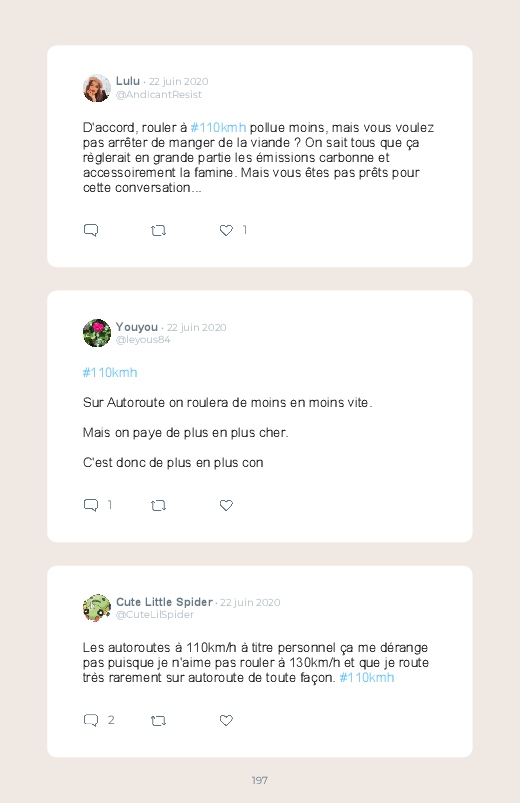The image size is (520, 803).
Task: Open replies on Cute Little Spider's tweet
Action: [91, 721]
